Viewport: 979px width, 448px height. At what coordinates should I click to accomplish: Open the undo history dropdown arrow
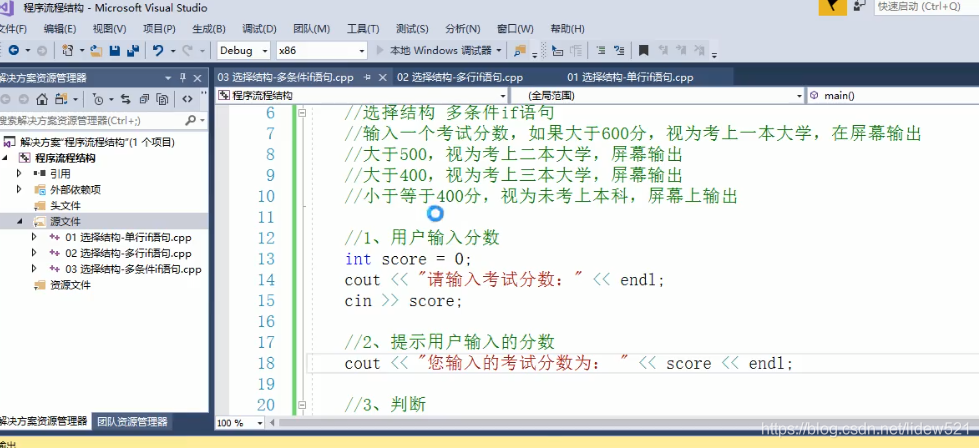click(172, 51)
